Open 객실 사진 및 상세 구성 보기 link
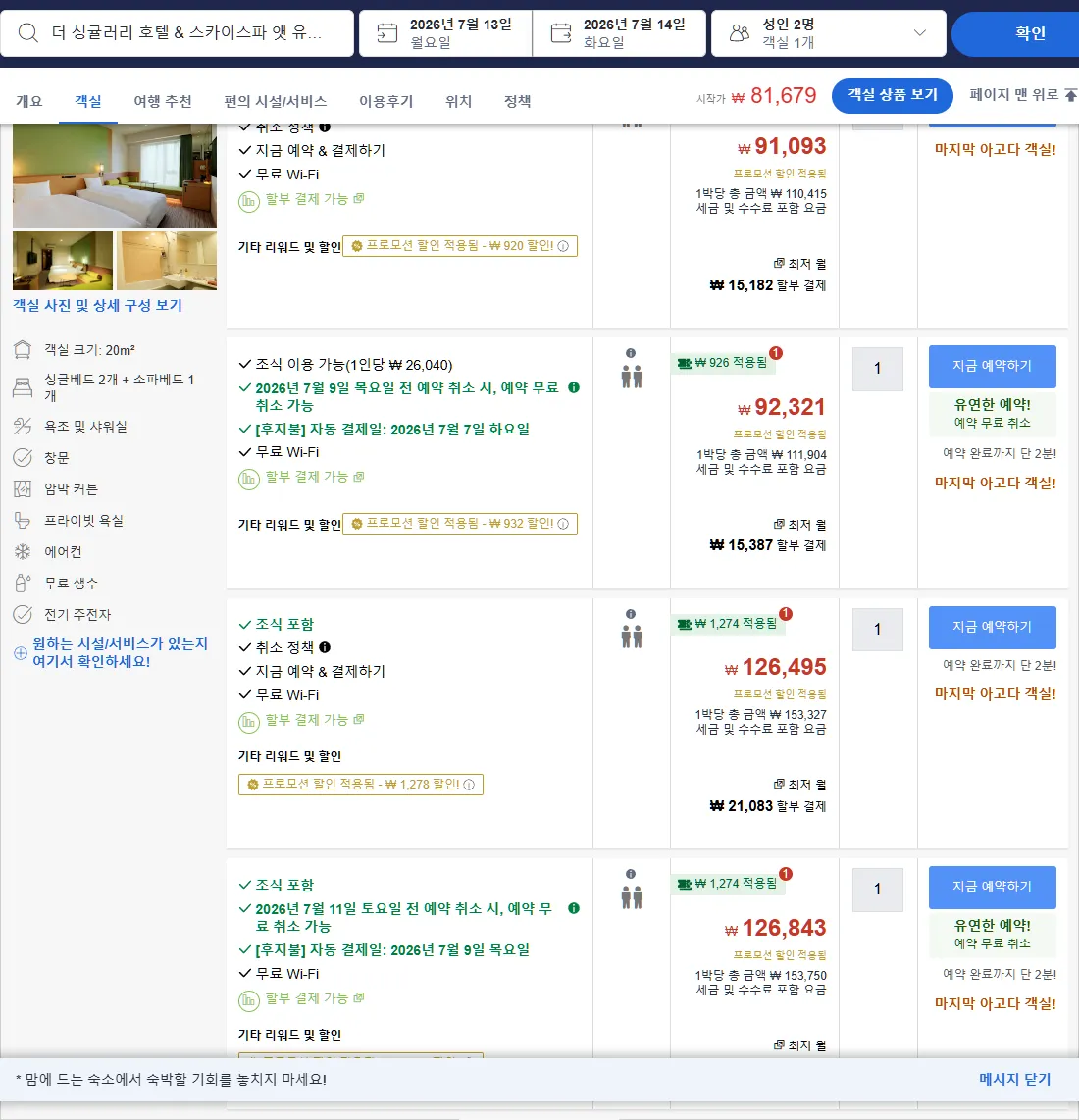Image resolution: width=1079 pixels, height=1120 pixels. point(98,306)
